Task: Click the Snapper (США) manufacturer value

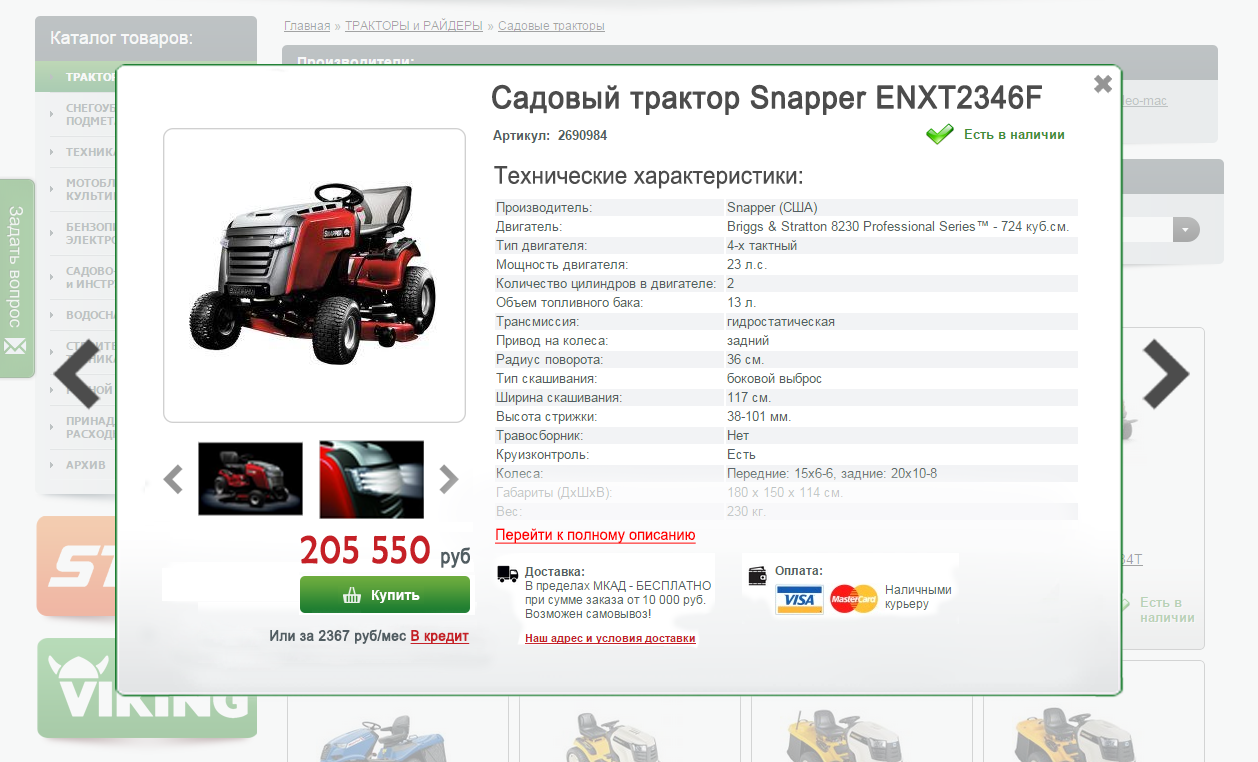Action: pos(772,208)
